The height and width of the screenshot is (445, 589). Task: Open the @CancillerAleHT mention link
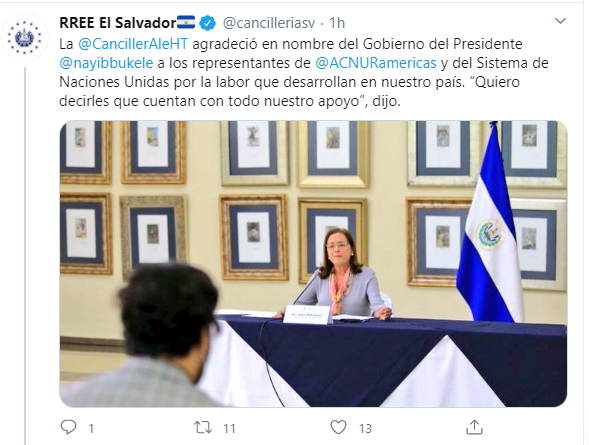[x=133, y=44]
